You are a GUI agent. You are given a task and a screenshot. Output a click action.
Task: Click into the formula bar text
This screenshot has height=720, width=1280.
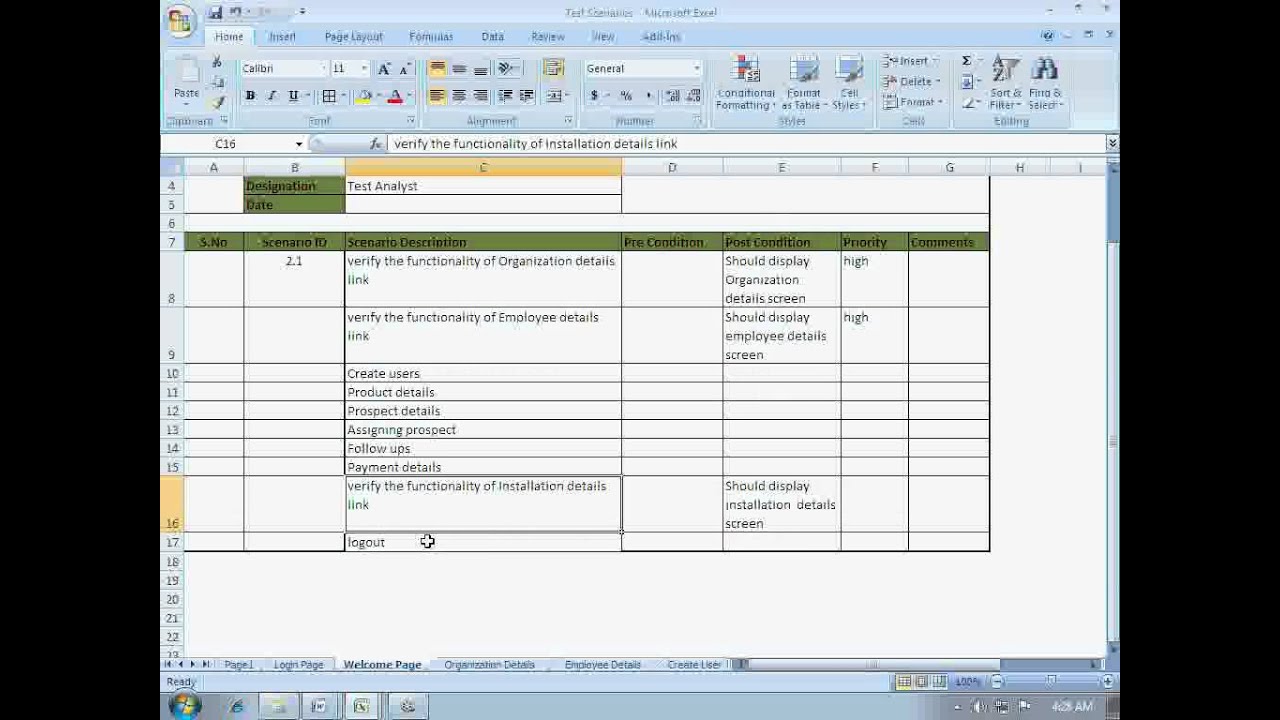pos(745,144)
